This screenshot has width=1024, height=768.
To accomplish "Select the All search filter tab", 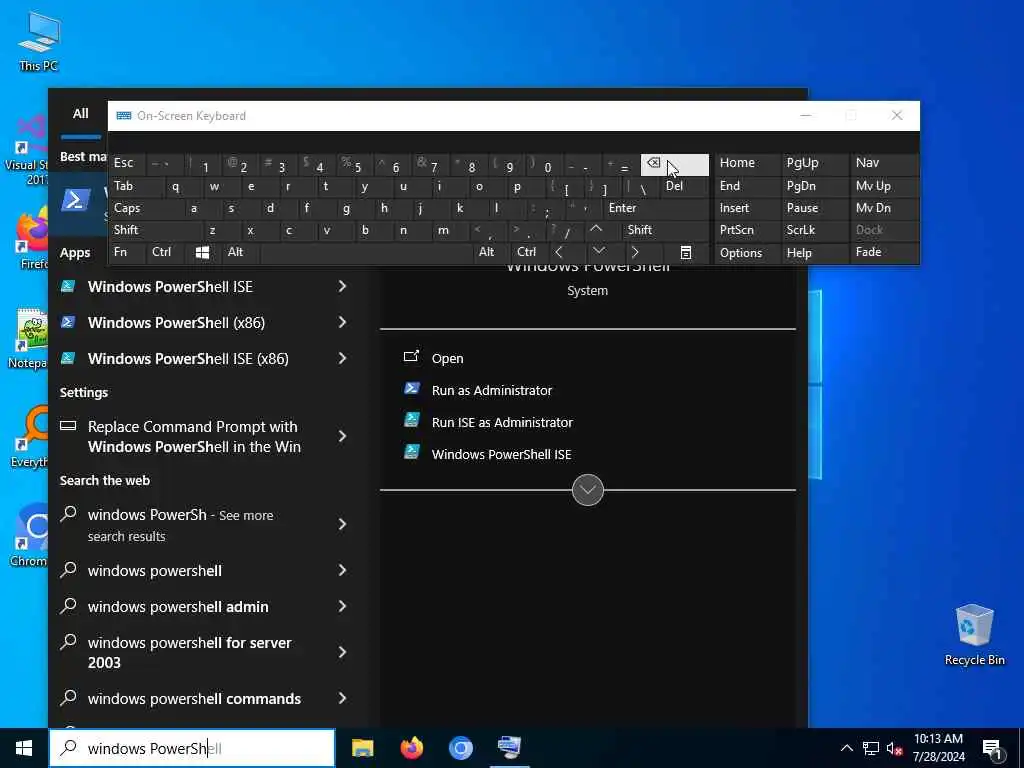I will point(80,114).
